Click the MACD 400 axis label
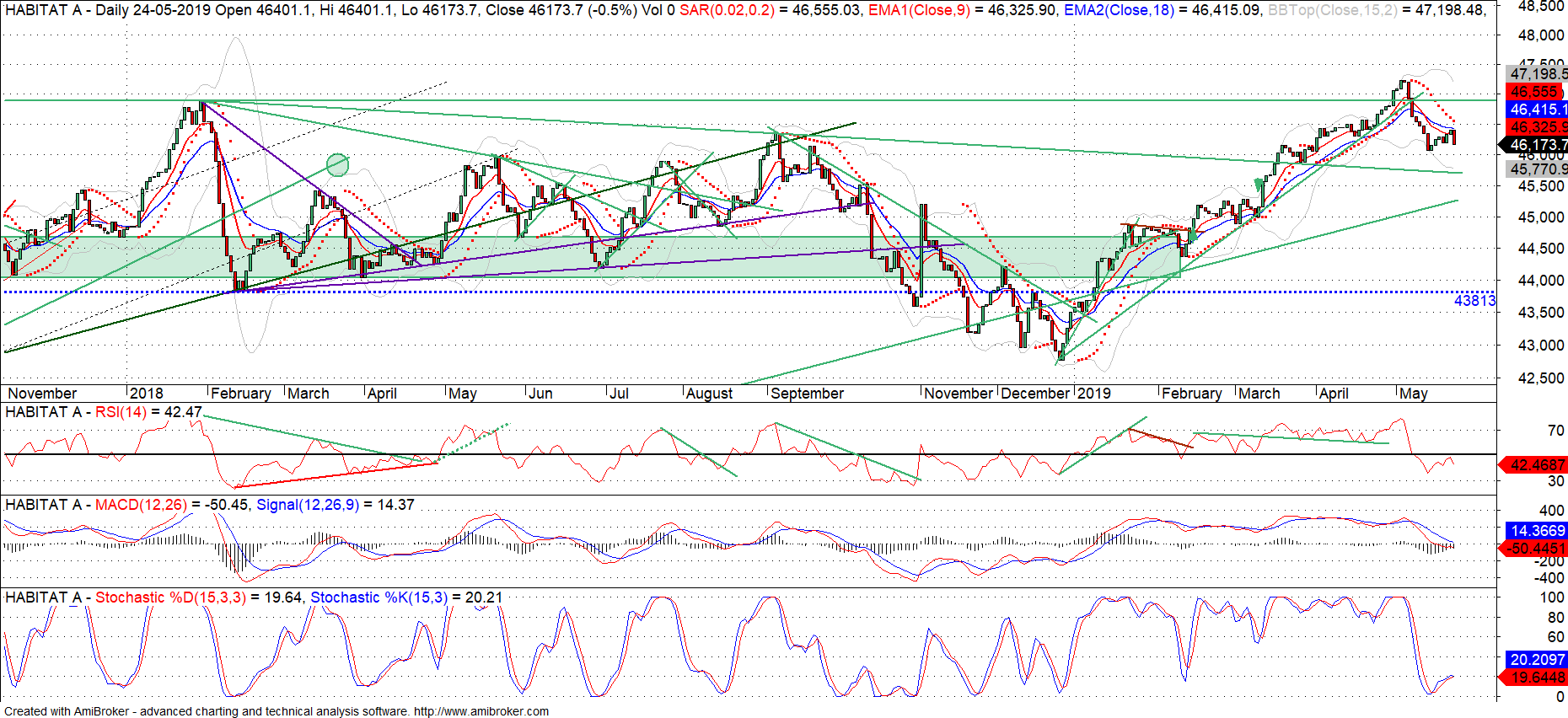Screen dimensions: 1568x718 (1551, 511)
